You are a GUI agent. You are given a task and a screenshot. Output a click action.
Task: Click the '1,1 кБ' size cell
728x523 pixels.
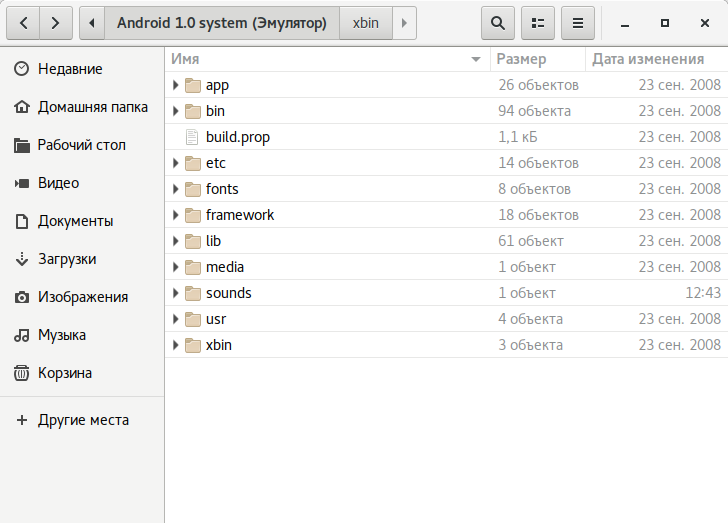point(518,137)
